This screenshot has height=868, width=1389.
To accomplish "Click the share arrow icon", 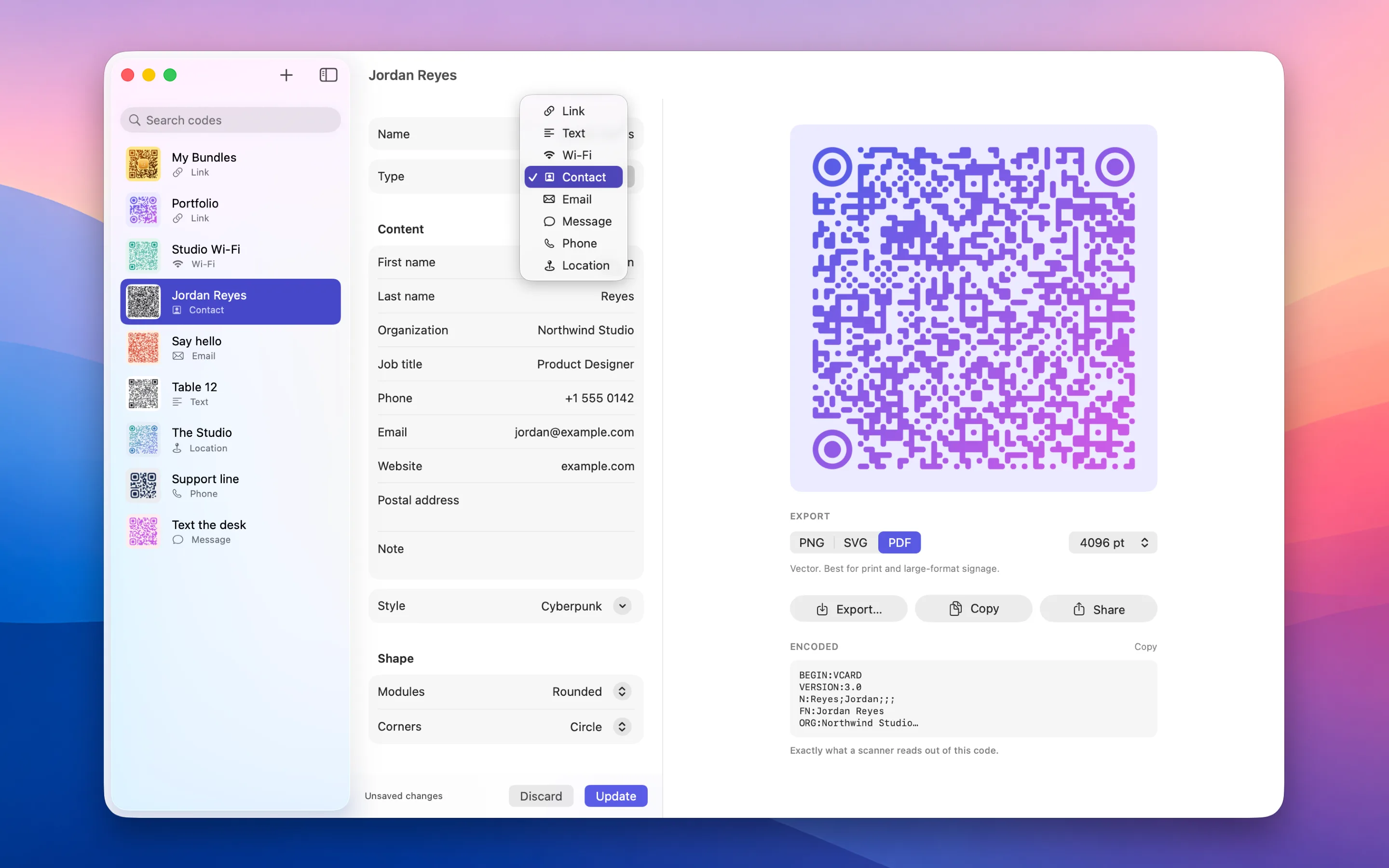I will click(1079, 609).
